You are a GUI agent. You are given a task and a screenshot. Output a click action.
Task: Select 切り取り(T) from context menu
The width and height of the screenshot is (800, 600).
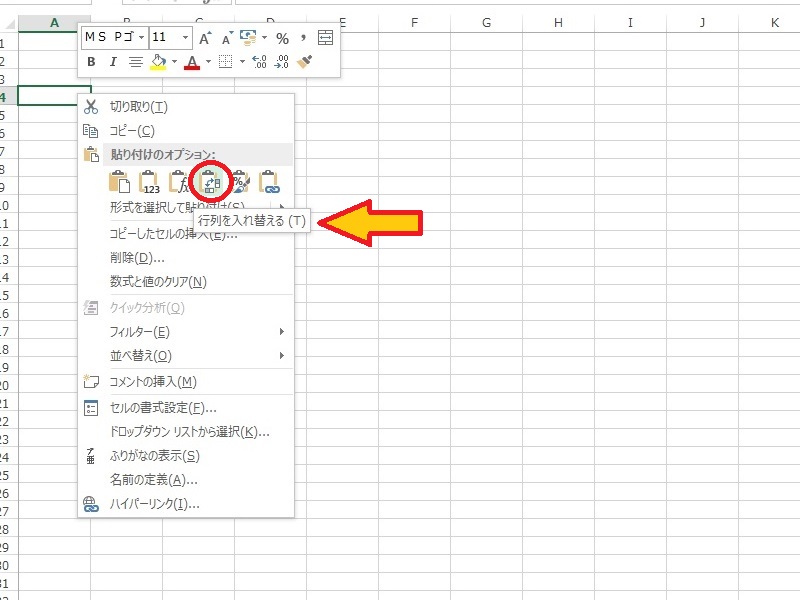pos(138,107)
